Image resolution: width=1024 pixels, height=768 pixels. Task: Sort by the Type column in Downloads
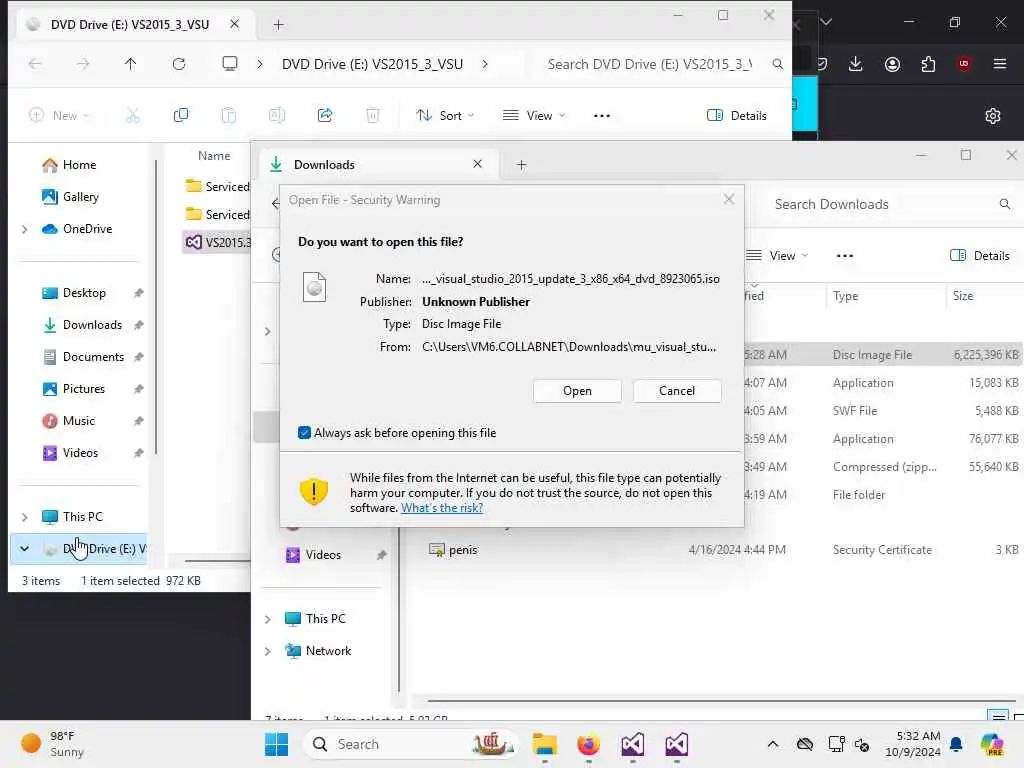click(x=845, y=296)
